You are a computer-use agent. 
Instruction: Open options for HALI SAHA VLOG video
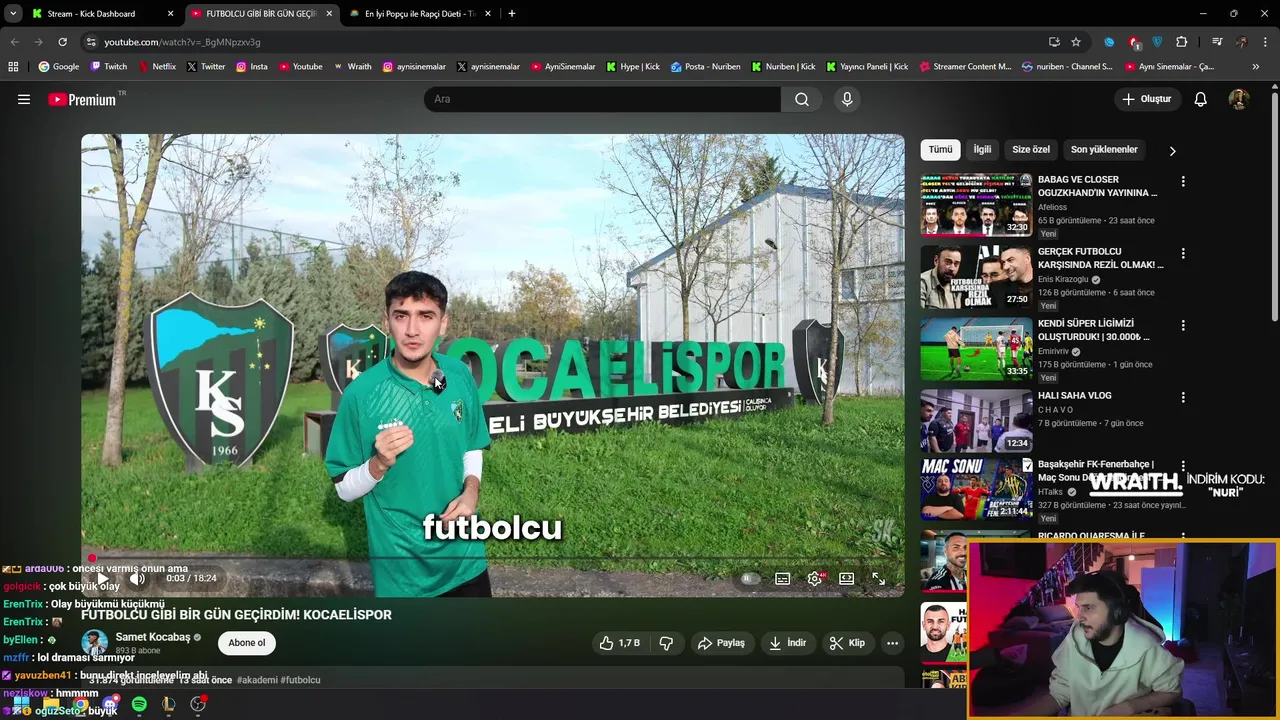pos(1183,398)
